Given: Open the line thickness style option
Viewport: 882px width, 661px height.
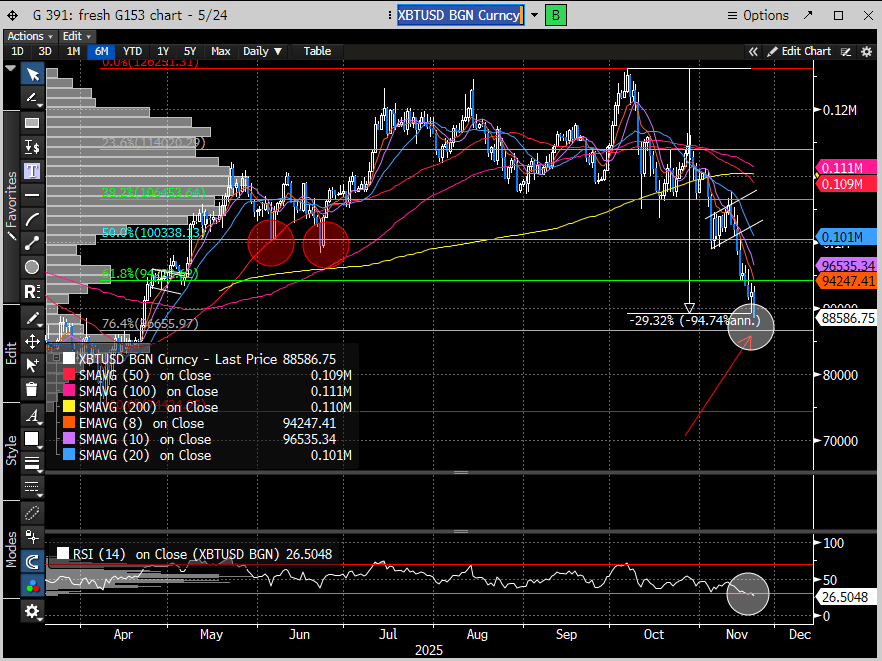Looking at the screenshot, I should [x=32, y=462].
